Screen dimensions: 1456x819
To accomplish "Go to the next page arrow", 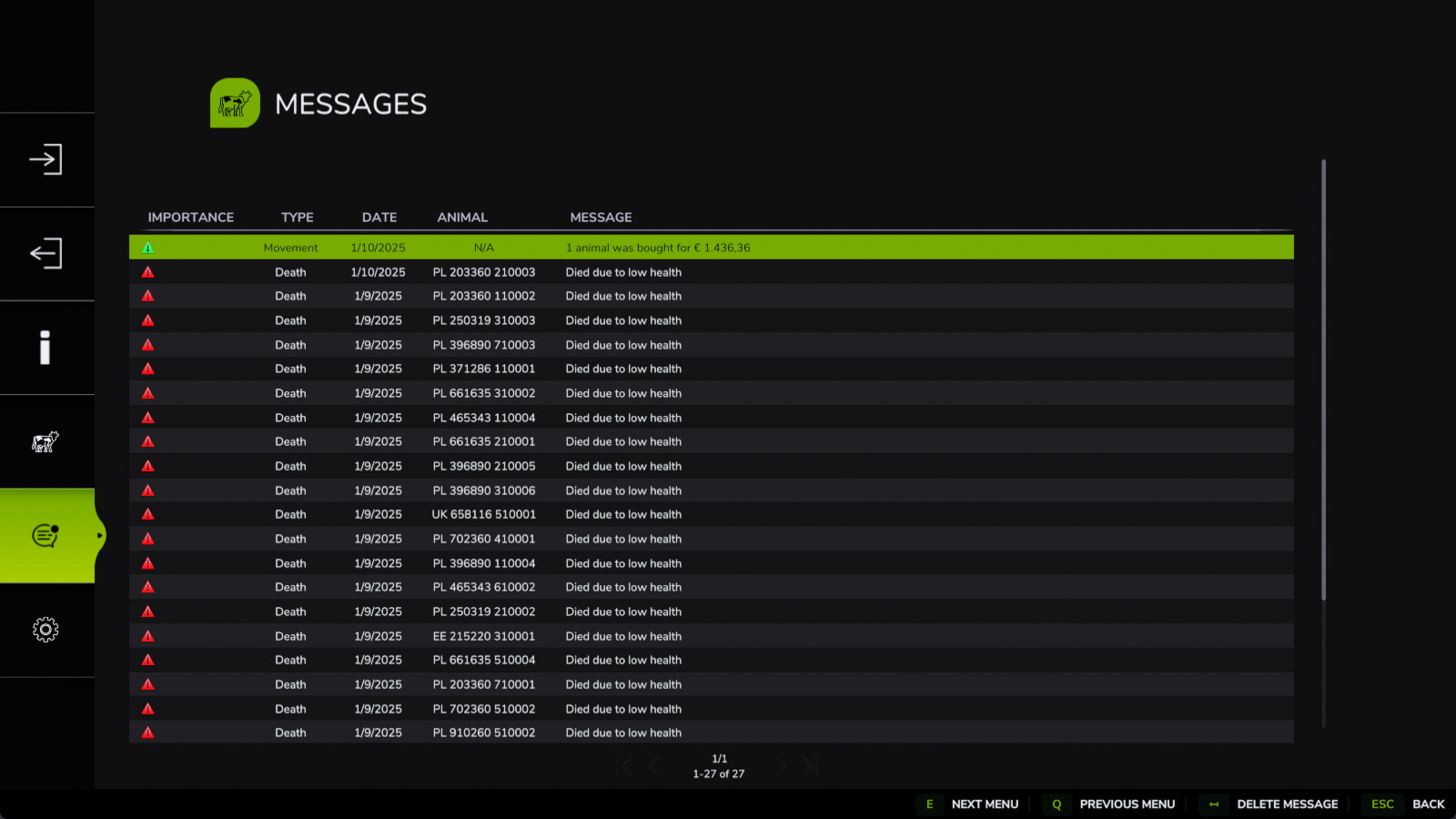I will (781, 766).
